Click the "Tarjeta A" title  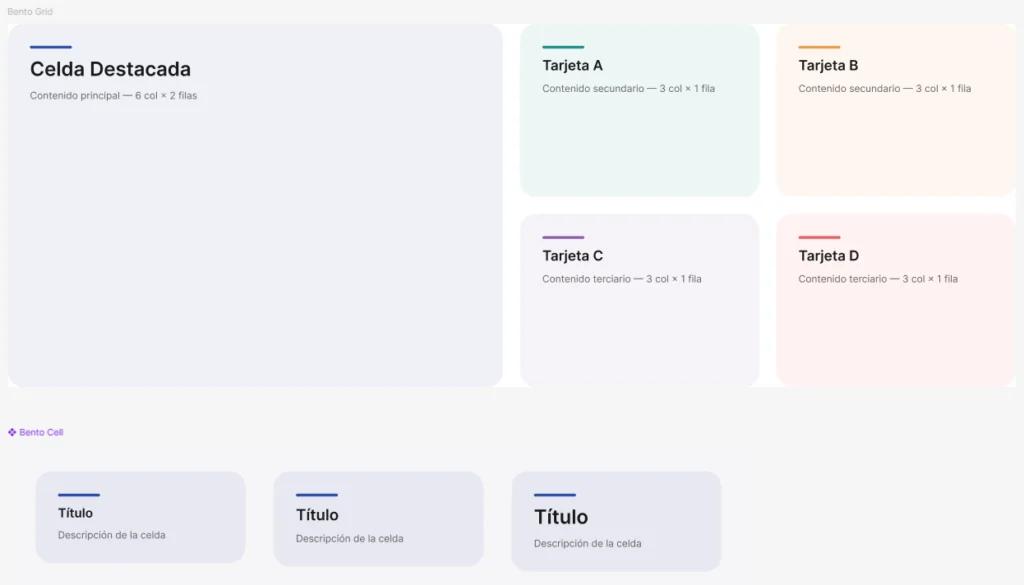[572, 65]
